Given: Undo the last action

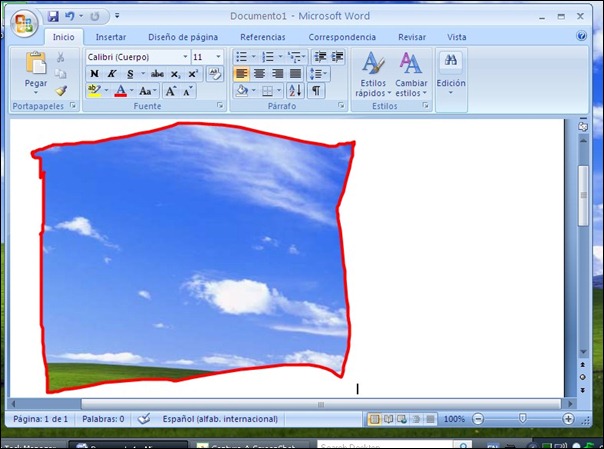Looking at the screenshot, I should tap(70, 16).
